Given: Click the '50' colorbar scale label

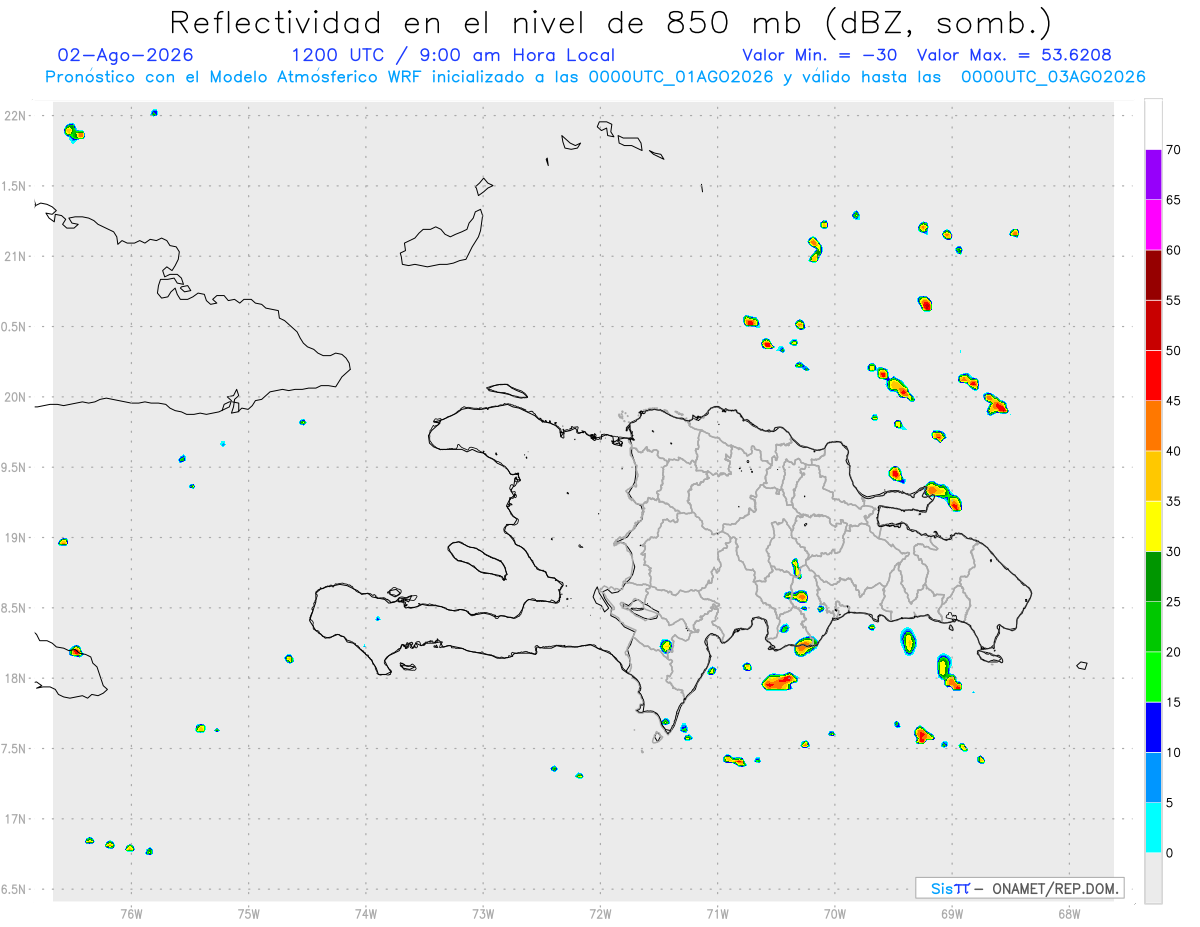Looking at the screenshot, I should click(x=1174, y=351).
